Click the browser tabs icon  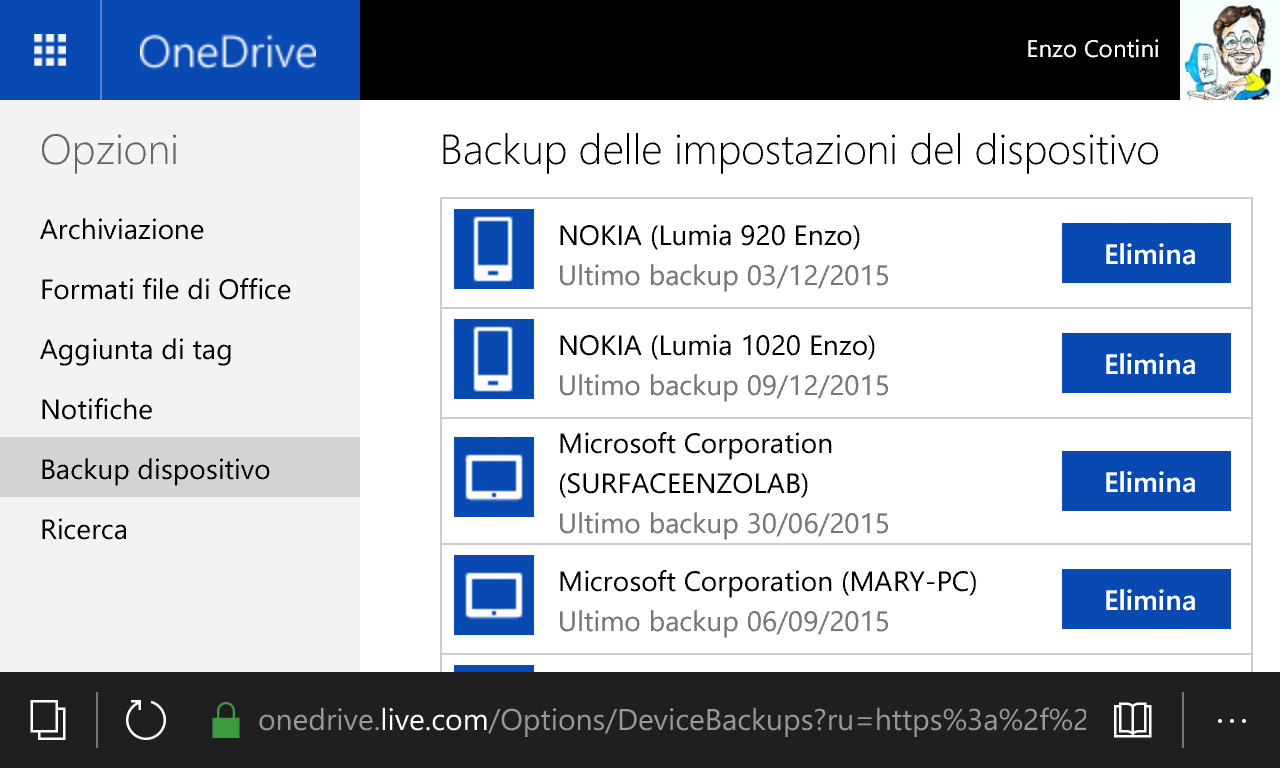48,720
